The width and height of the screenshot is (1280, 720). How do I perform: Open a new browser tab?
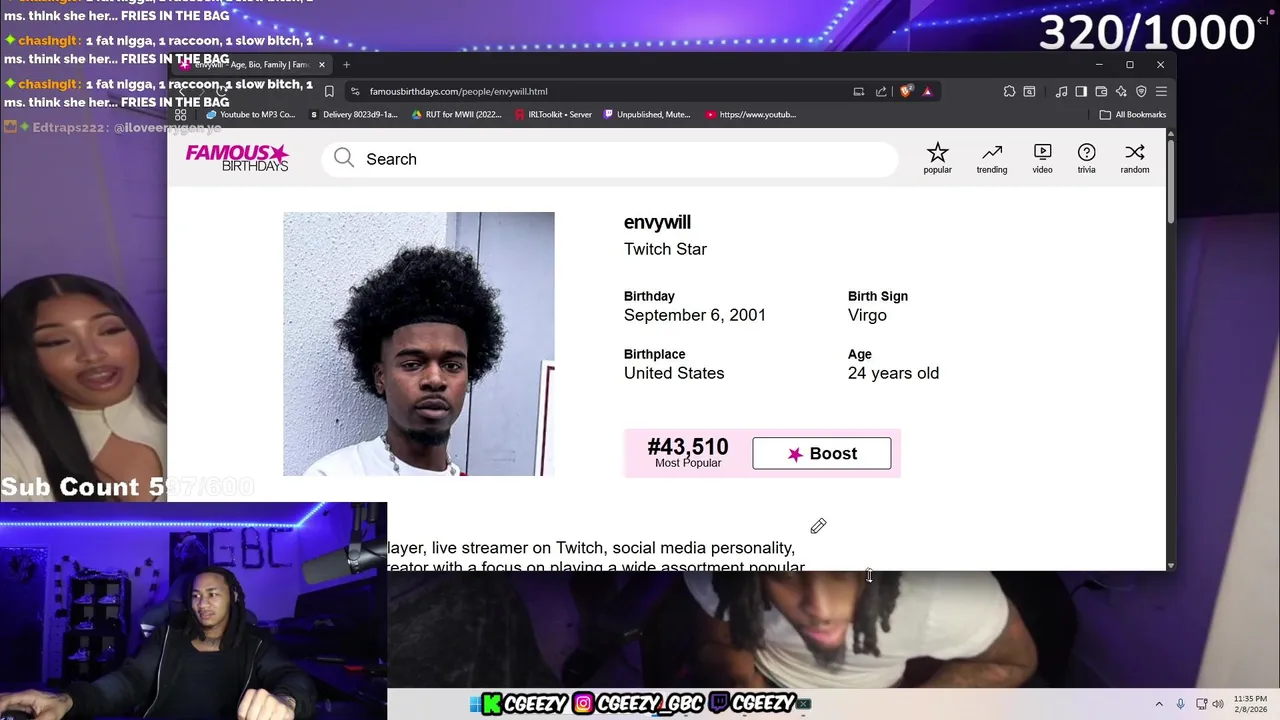point(346,64)
